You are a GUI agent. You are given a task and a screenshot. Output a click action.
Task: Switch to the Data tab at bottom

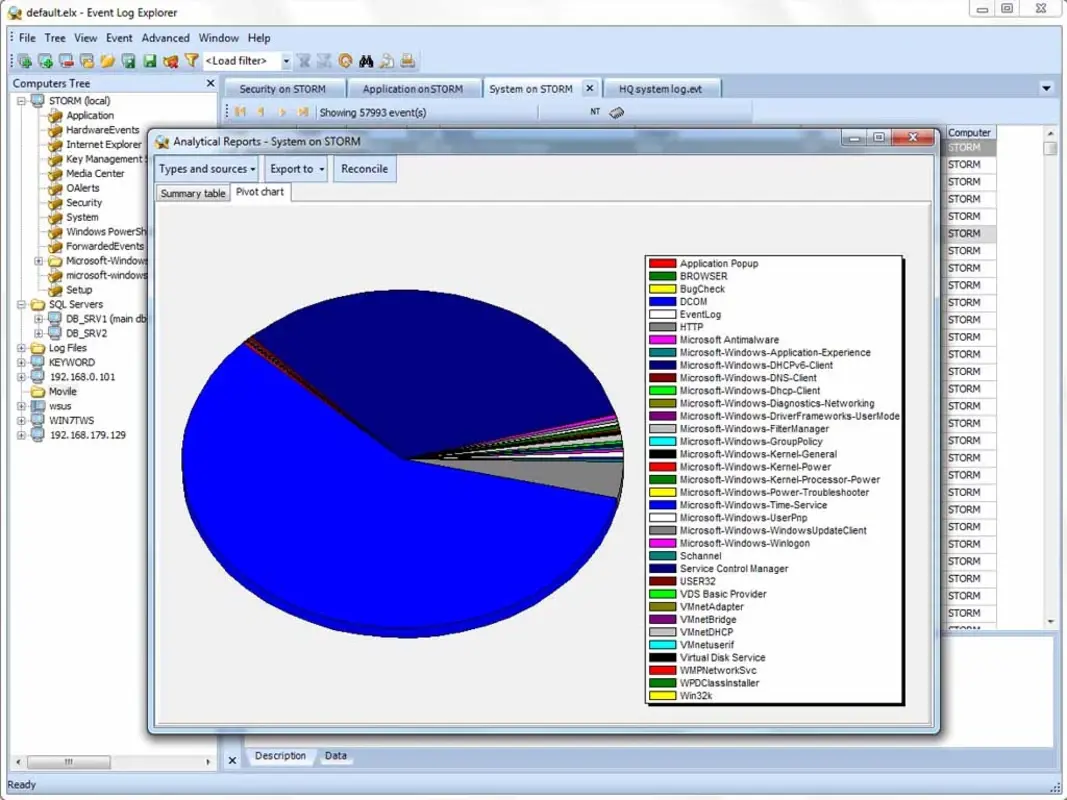[336, 756]
